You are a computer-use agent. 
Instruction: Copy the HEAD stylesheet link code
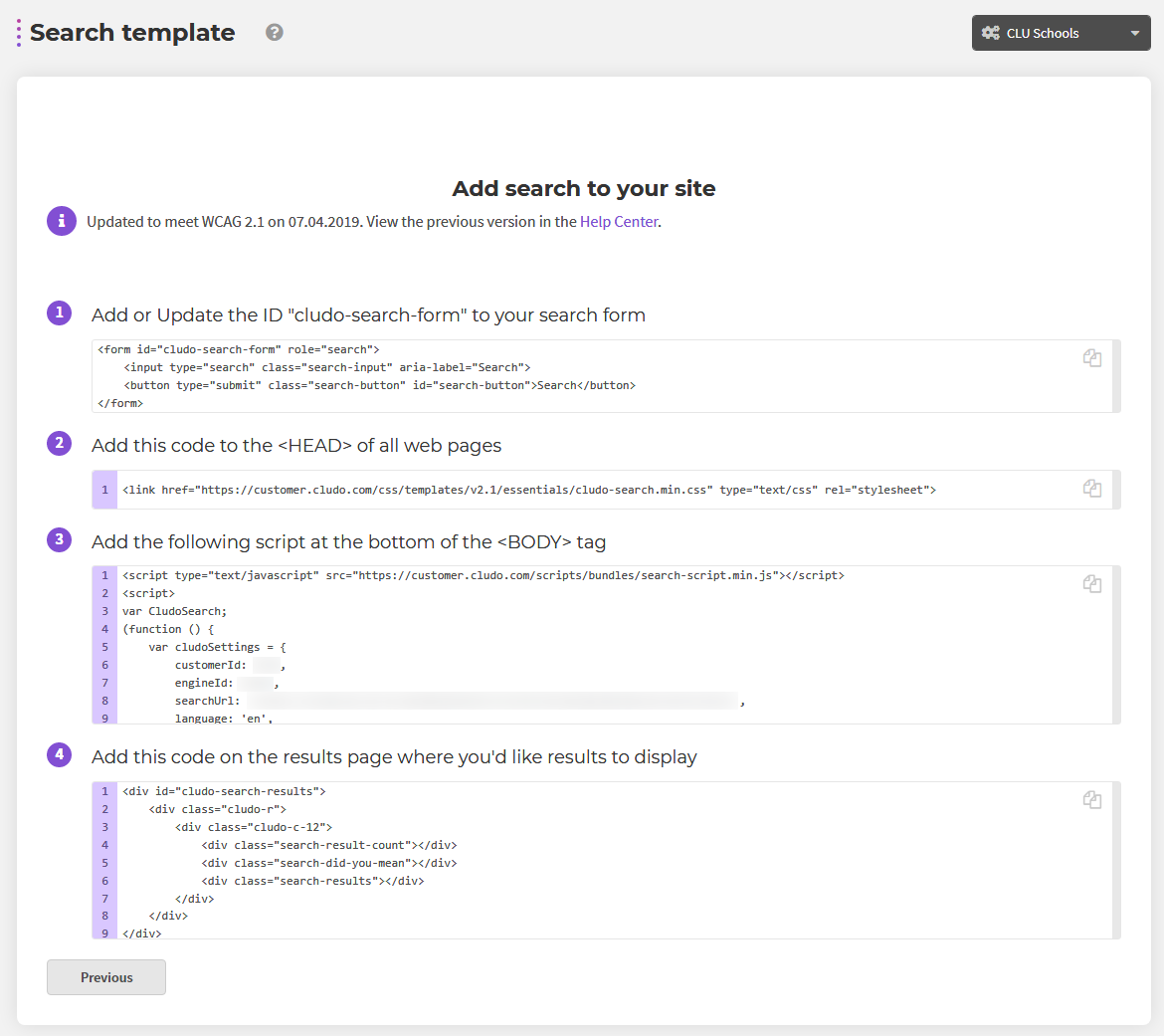pos(1092,488)
